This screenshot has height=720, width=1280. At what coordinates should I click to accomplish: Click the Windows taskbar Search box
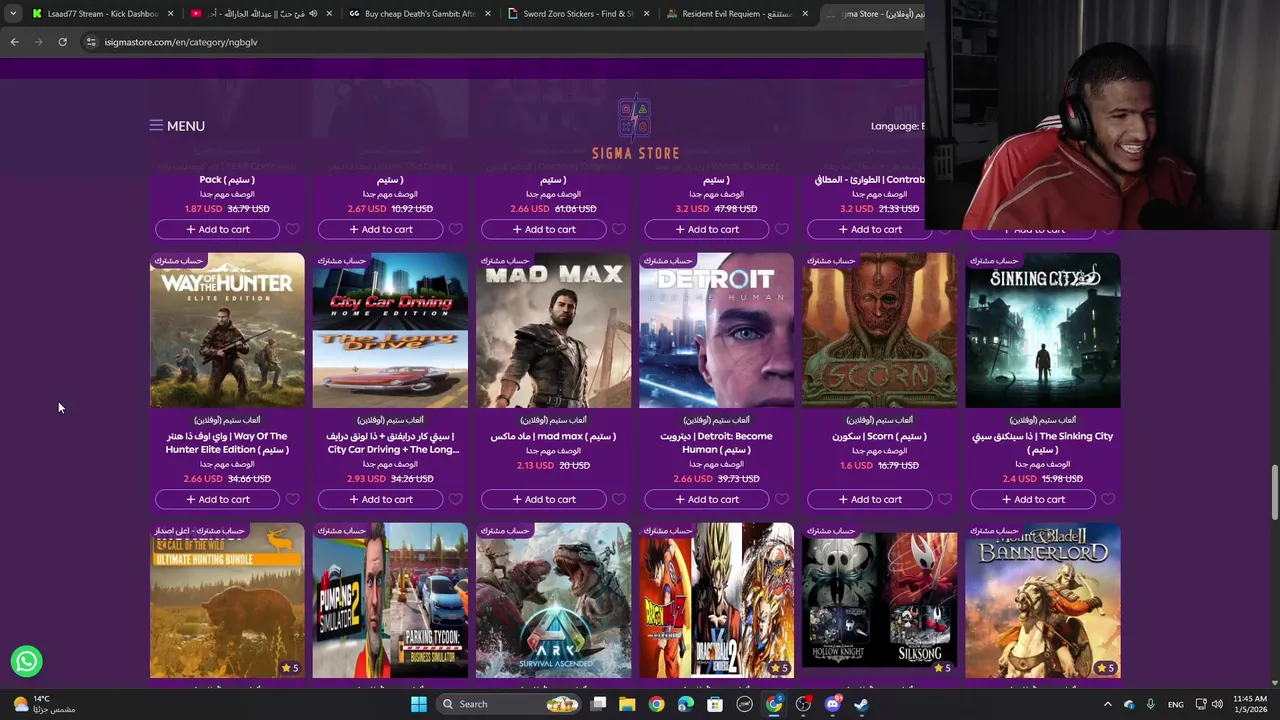coord(510,704)
